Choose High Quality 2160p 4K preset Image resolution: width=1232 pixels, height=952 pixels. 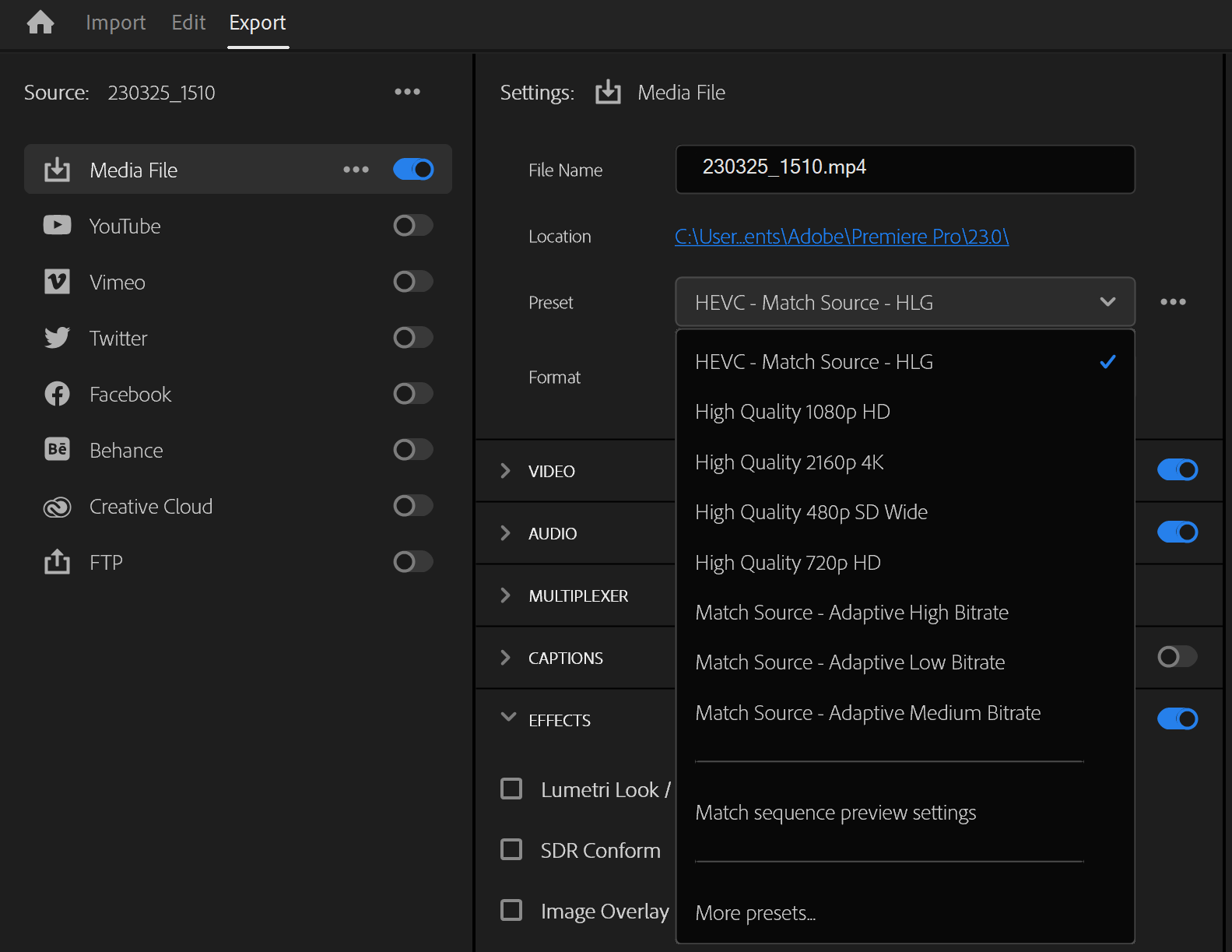pos(905,462)
